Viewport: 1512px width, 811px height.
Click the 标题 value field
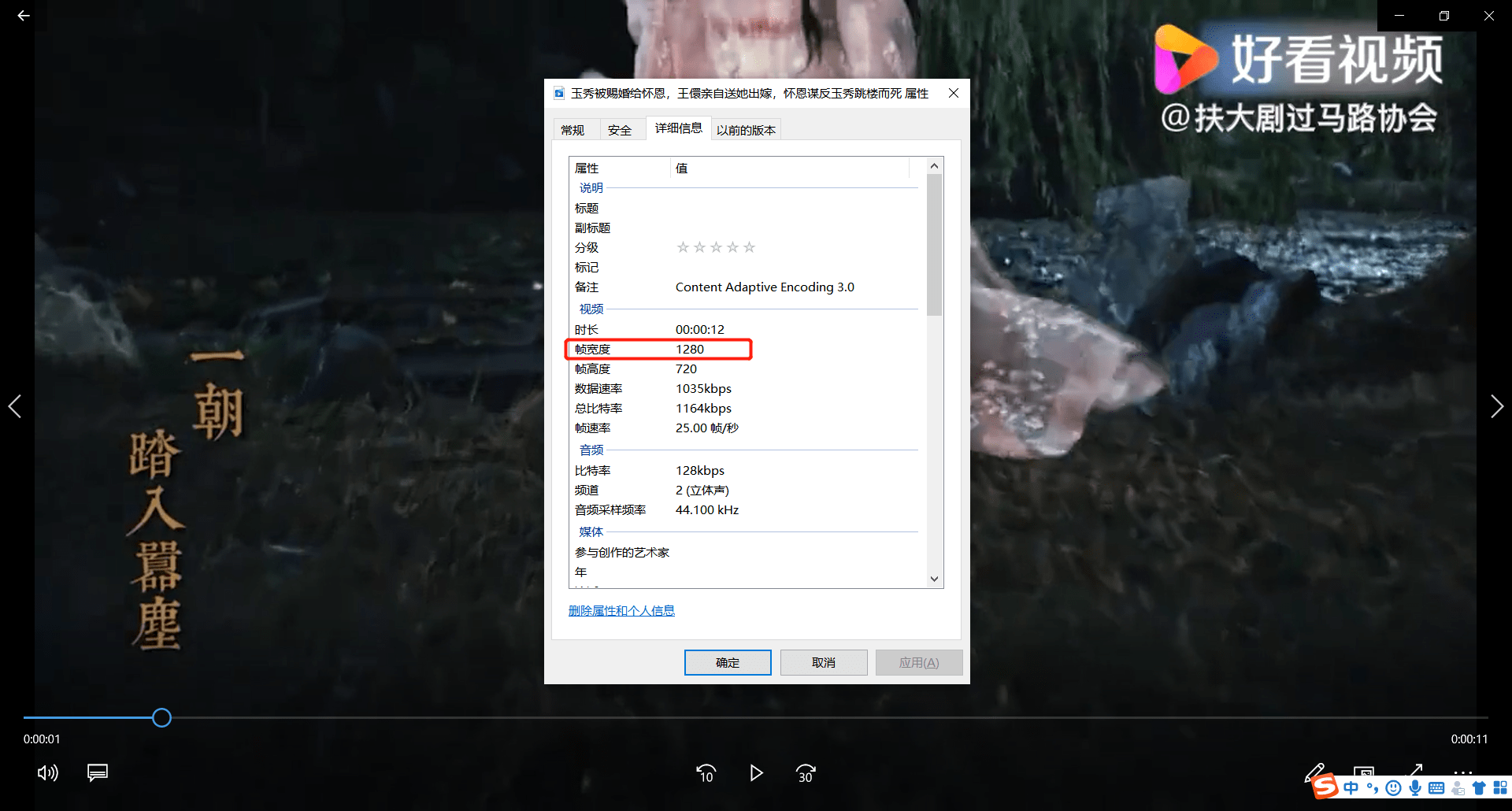pyautogui.click(x=795, y=208)
